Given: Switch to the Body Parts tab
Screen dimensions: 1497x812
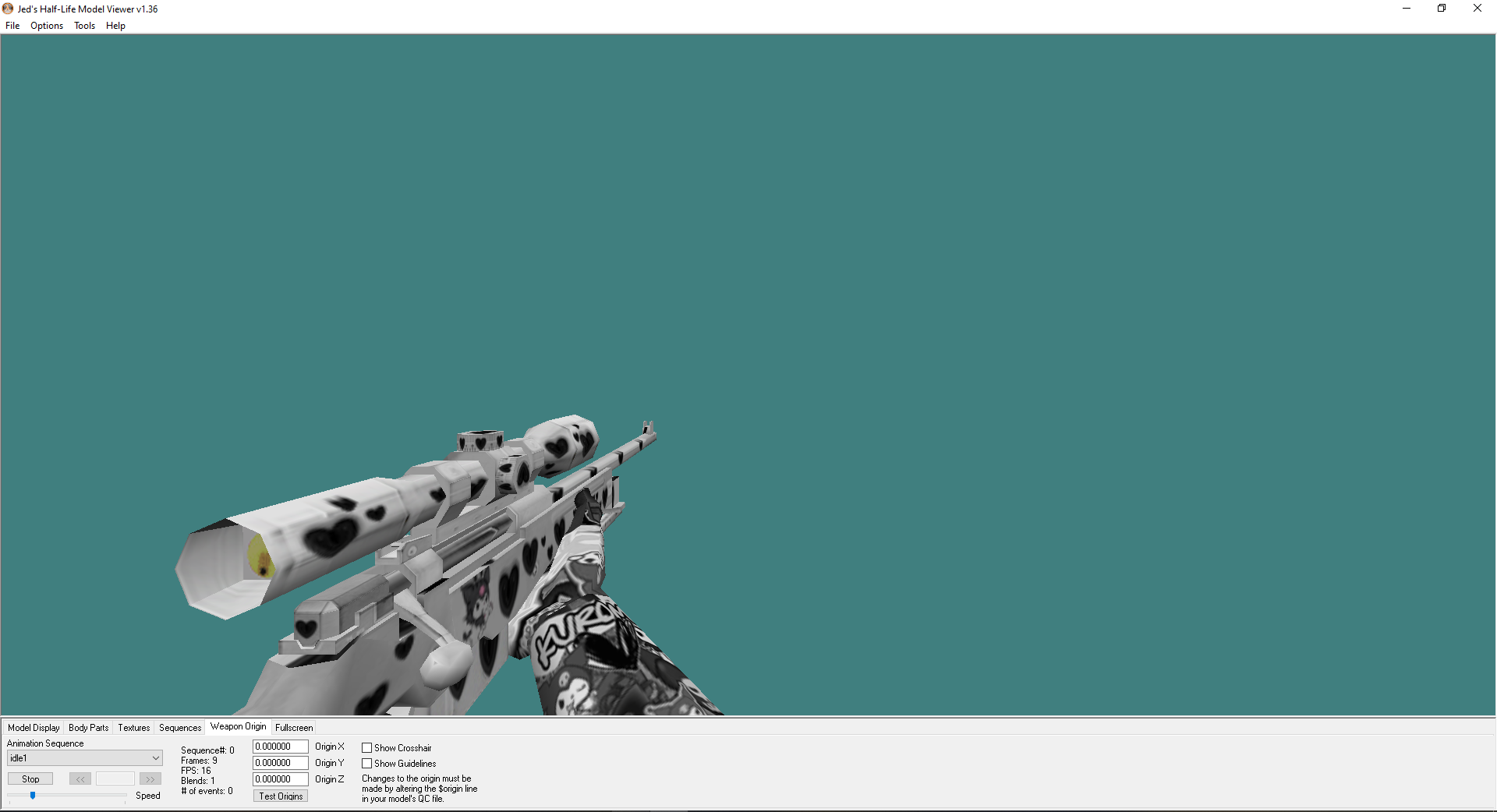Looking at the screenshot, I should [89, 728].
